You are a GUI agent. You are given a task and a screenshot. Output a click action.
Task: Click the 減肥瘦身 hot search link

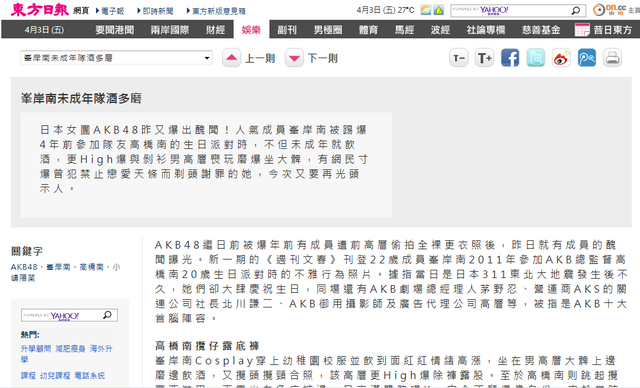pos(70,348)
